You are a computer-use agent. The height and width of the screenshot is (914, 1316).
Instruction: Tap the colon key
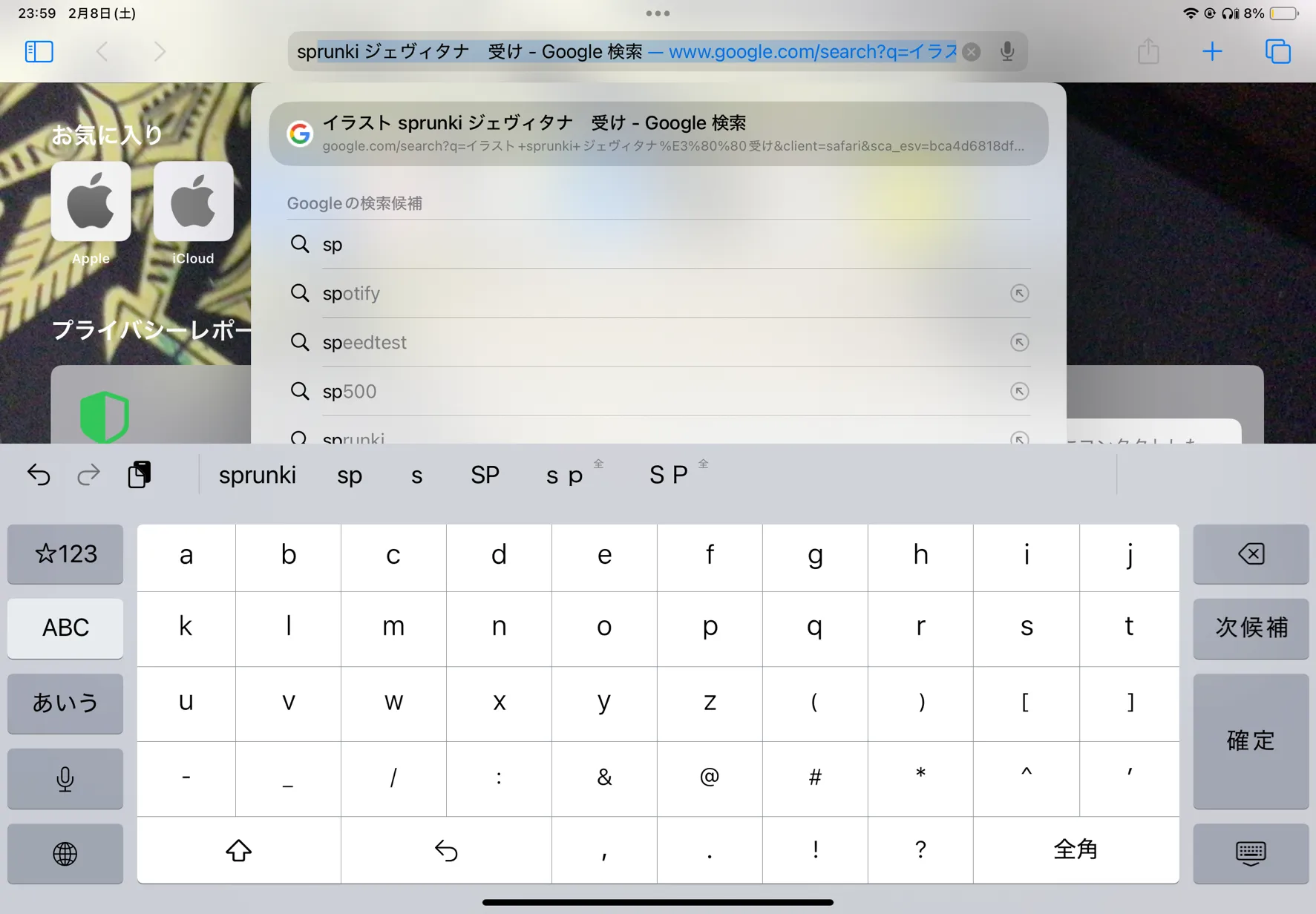pyautogui.click(x=499, y=779)
